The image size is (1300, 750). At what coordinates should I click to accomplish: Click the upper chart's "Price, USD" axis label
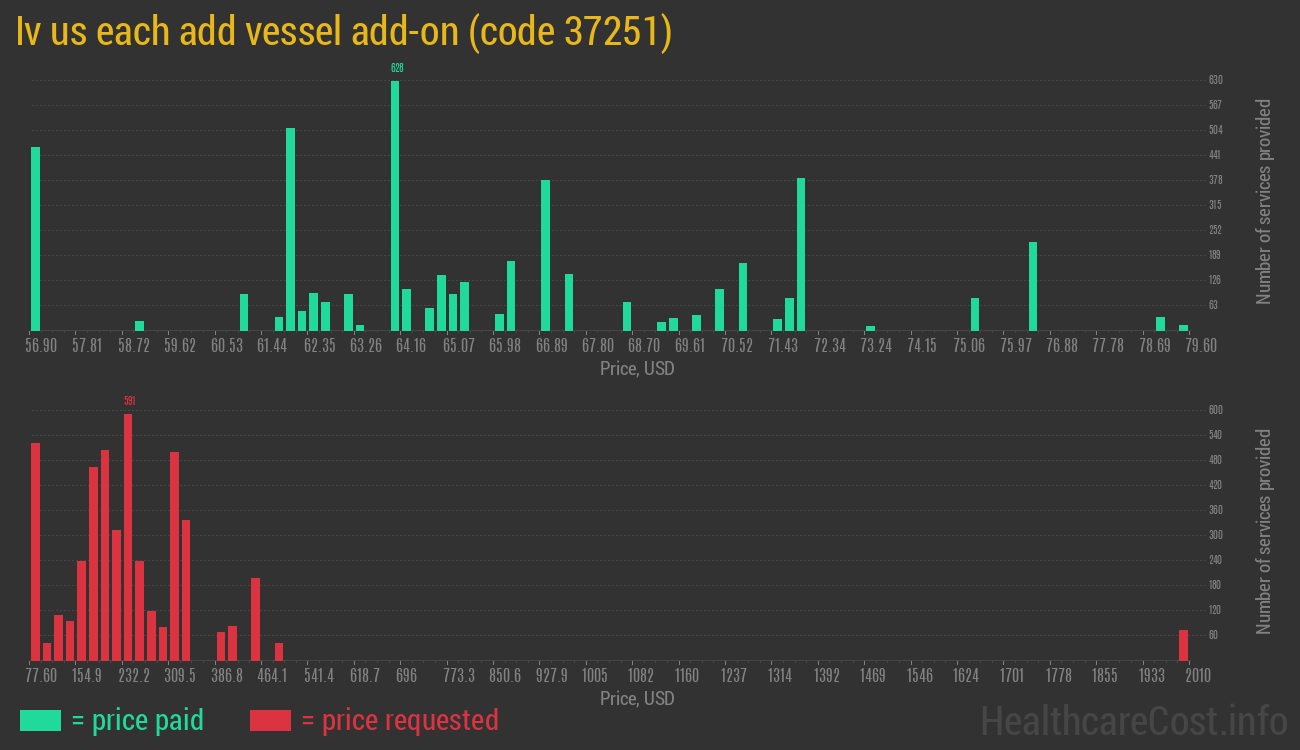tap(637, 369)
